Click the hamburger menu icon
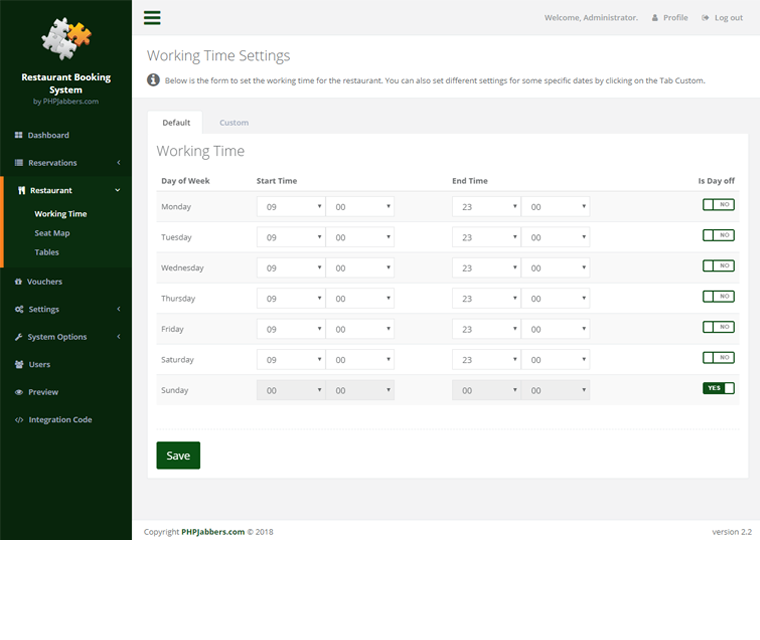 [x=152, y=17]
